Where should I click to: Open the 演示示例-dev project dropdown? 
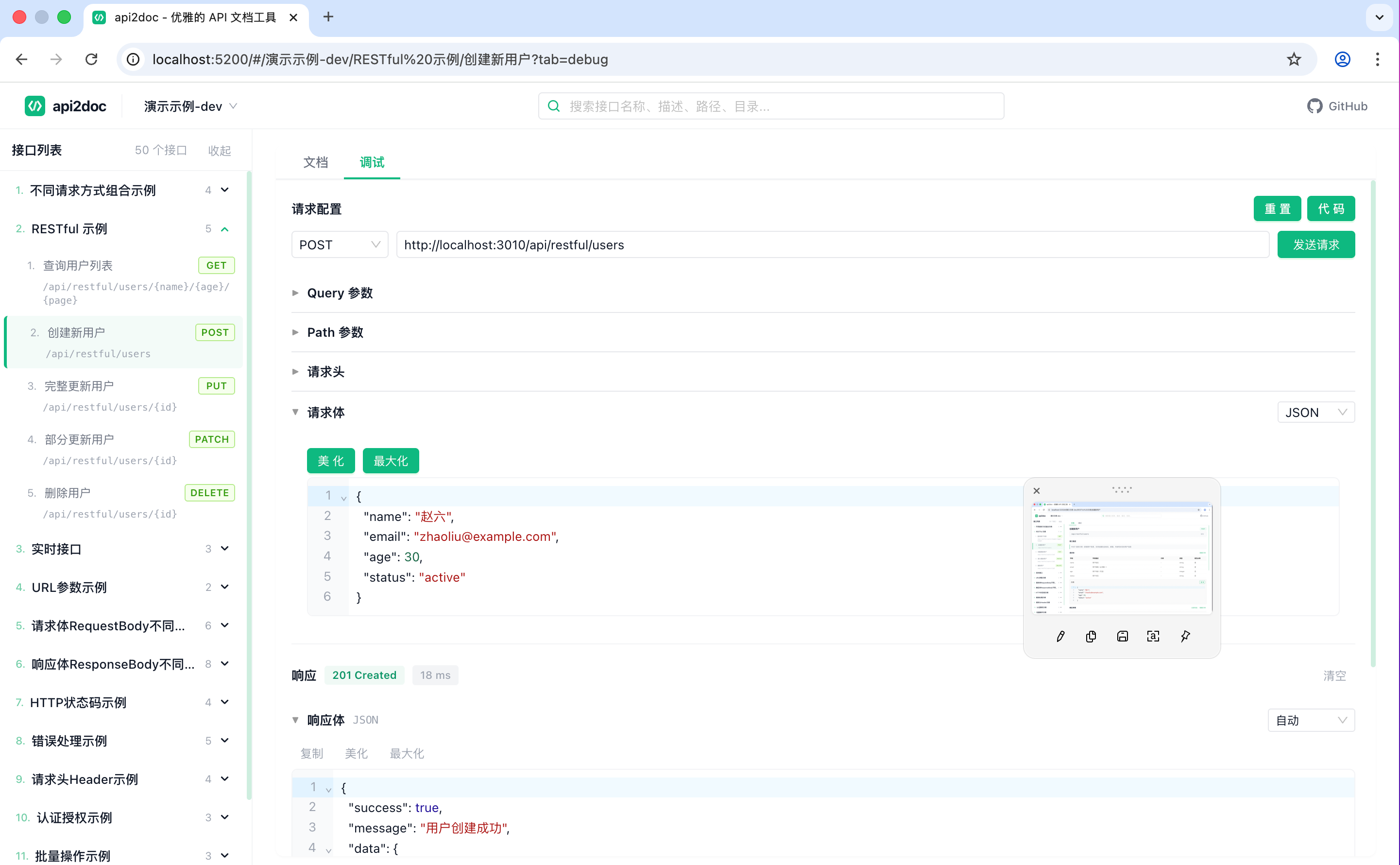tap(190, 106)
